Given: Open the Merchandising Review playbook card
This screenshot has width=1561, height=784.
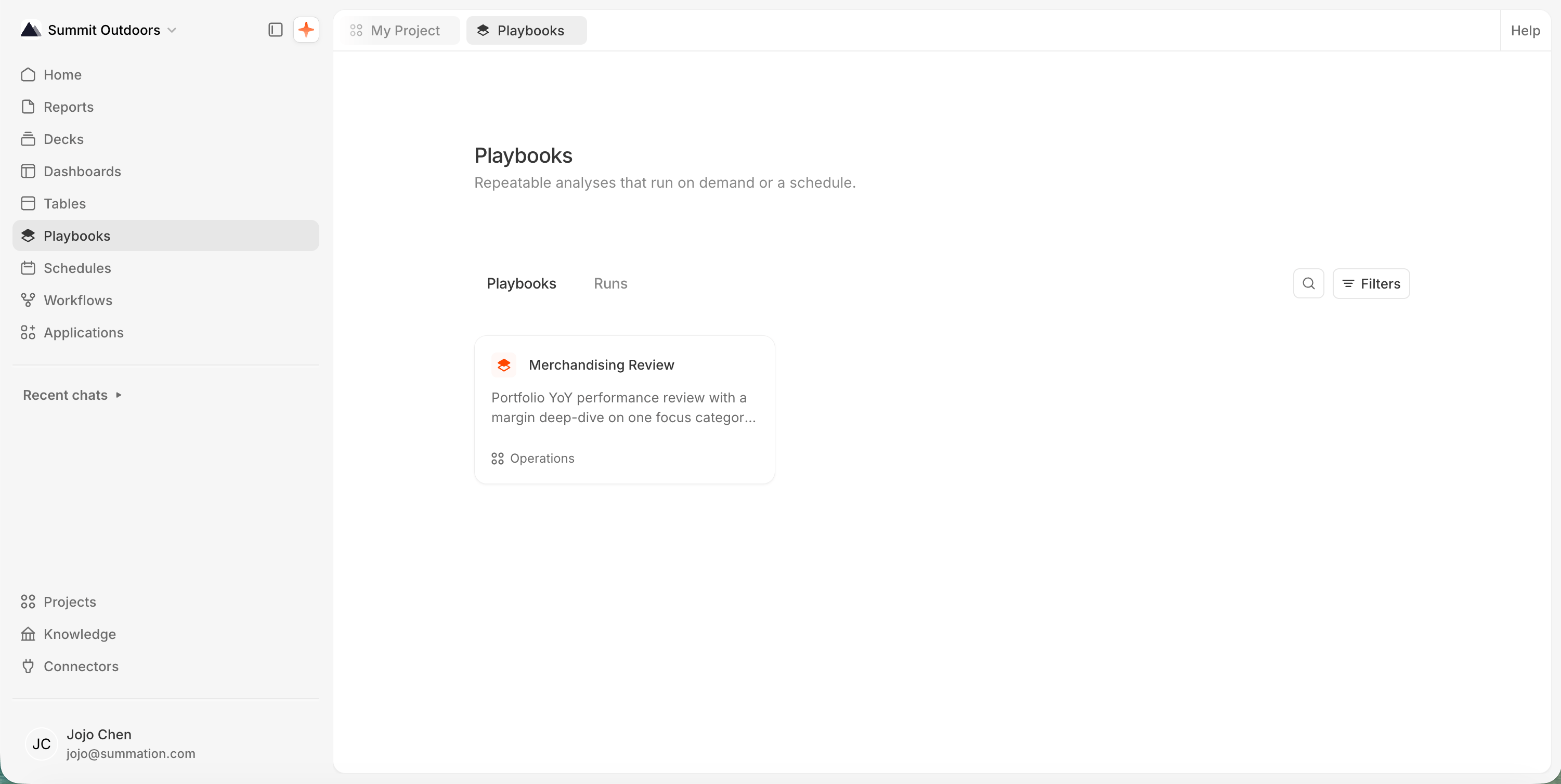Looking at the screenshot, I should coord(624,410).
